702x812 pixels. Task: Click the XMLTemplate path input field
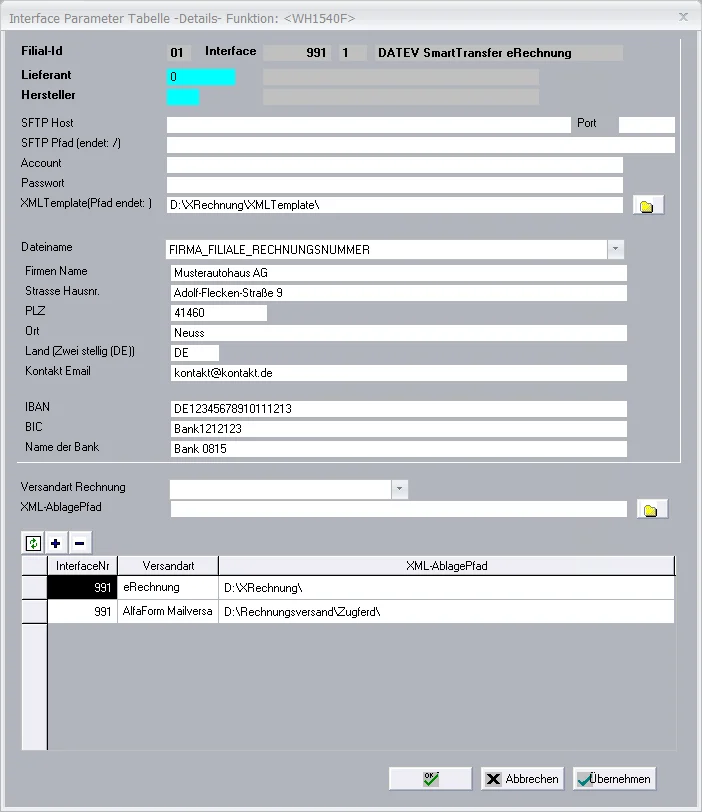394,205
